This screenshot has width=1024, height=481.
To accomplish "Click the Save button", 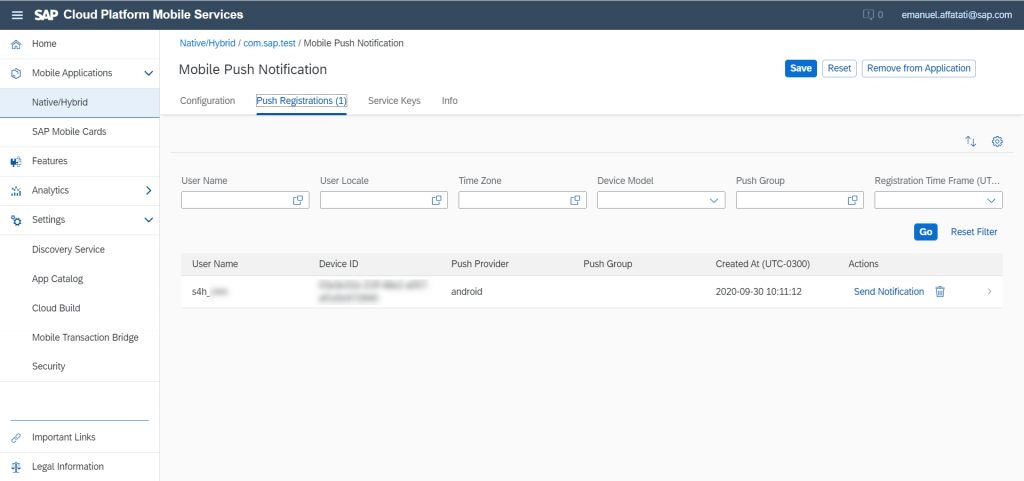I will pyautogui.click(x=801, y=69).
